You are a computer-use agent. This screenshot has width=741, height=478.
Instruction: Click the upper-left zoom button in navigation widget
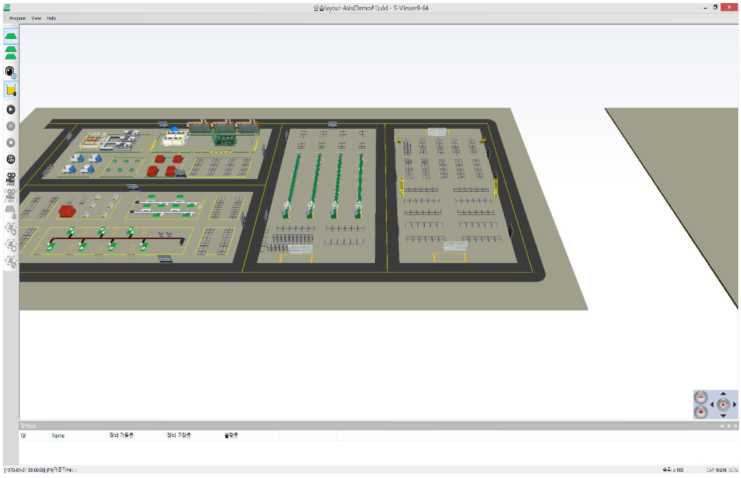701,396
